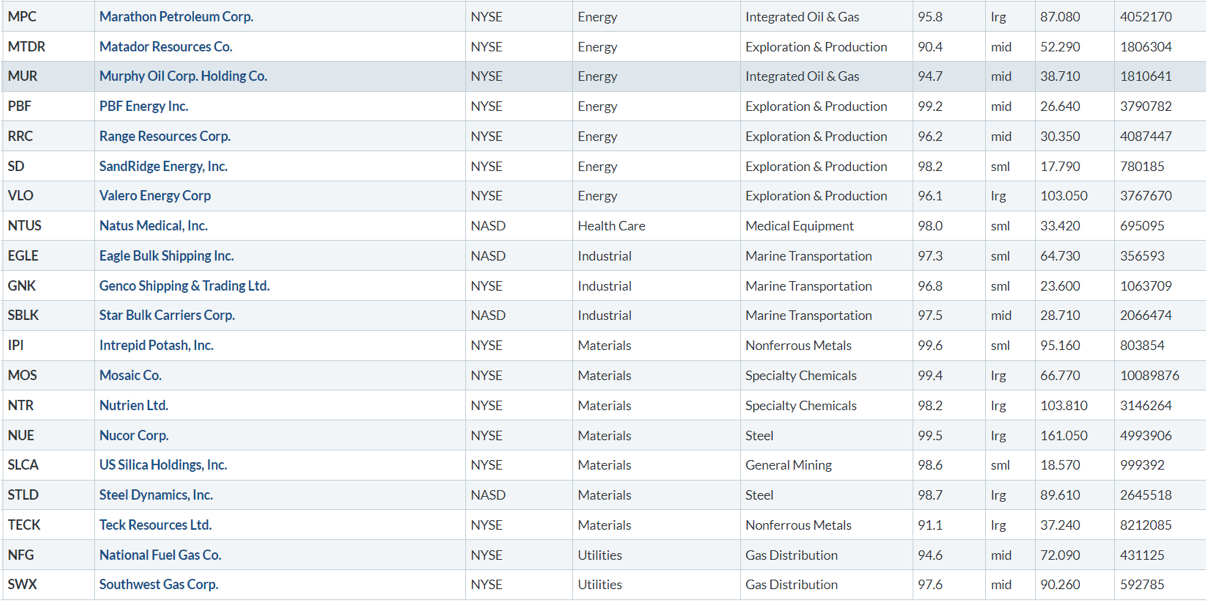The image size is (1210, 606).
Task: Click "Nonferrous Metals" in the Teck row
Action: click(798, 525)
